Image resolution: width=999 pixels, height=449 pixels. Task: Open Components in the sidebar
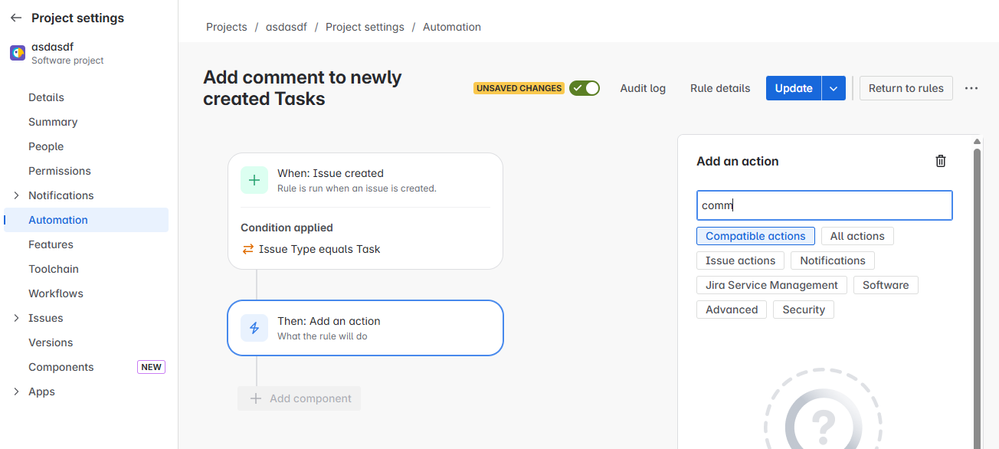click(61, 367)
